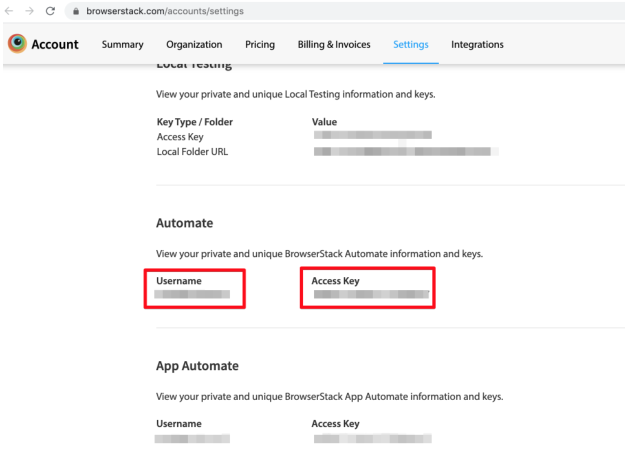Click the 'View your private and unique Local Testing' description
625x450 pixels.
click(x=295, y=94)
